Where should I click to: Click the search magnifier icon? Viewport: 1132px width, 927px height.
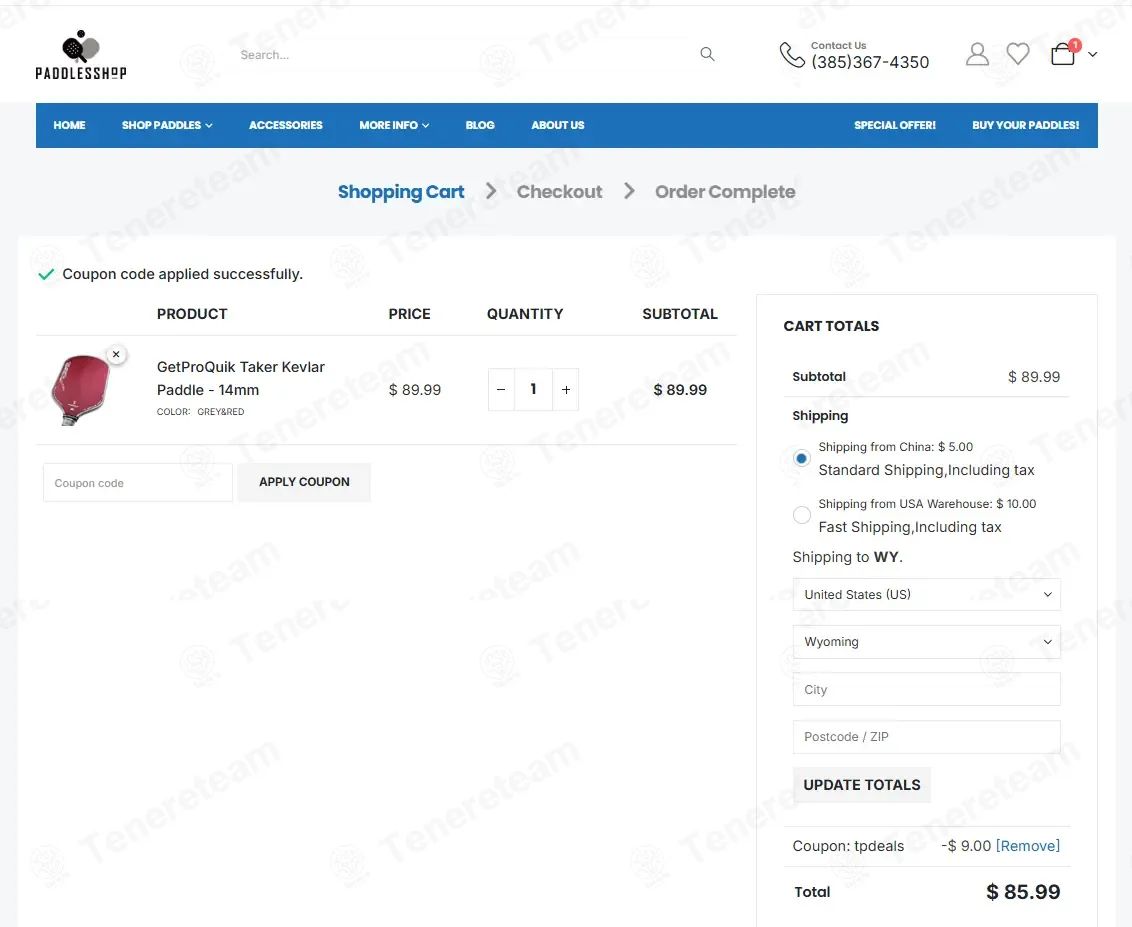pyautogui.click(x=707, y=54)
